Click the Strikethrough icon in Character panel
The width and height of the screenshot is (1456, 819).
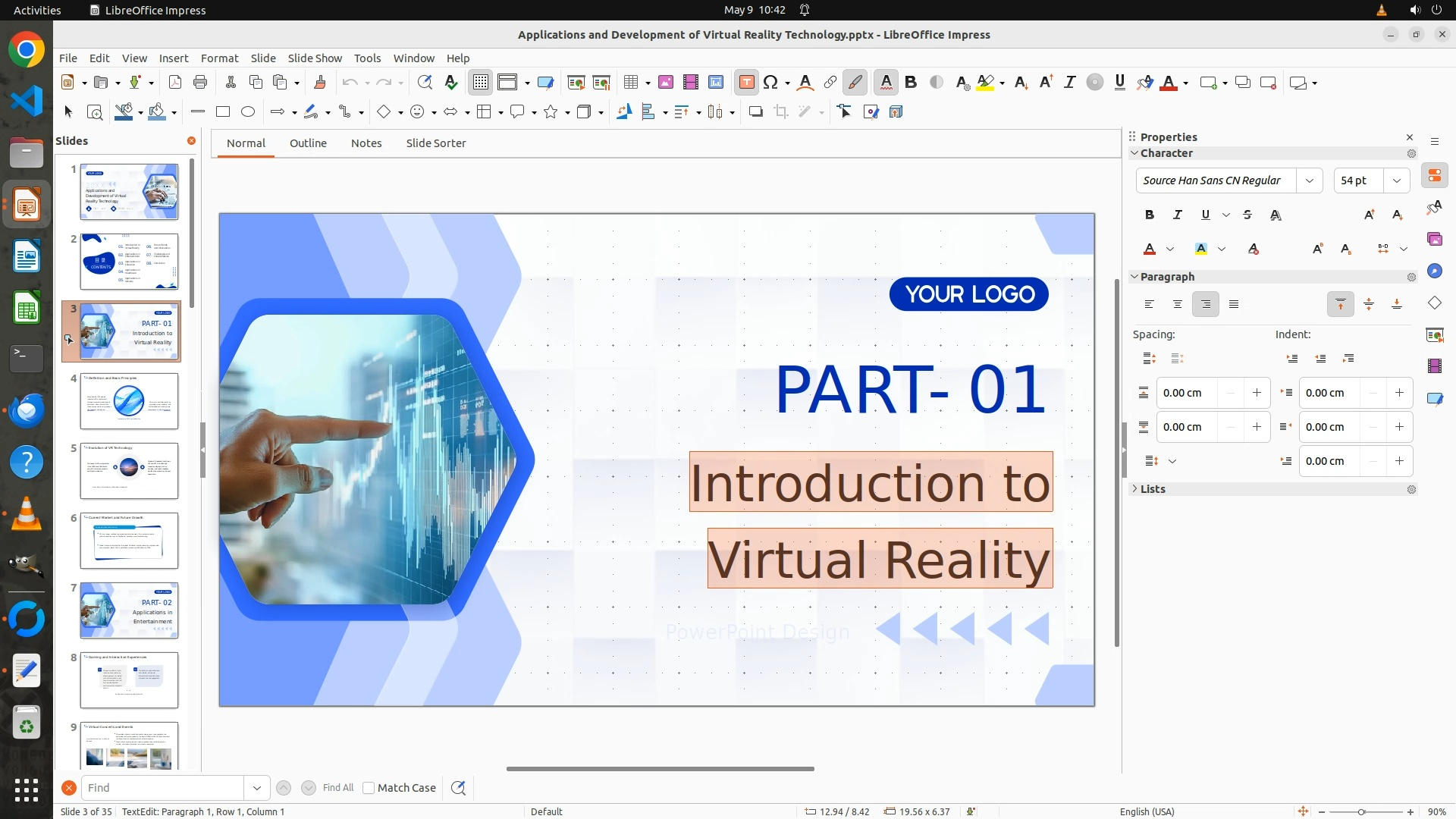click(1247, 215)
